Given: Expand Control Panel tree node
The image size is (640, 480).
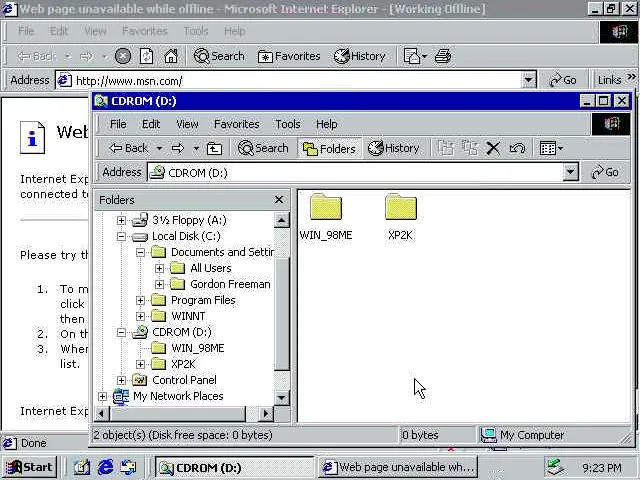Looking at the screenshot, I should [121, 380].
